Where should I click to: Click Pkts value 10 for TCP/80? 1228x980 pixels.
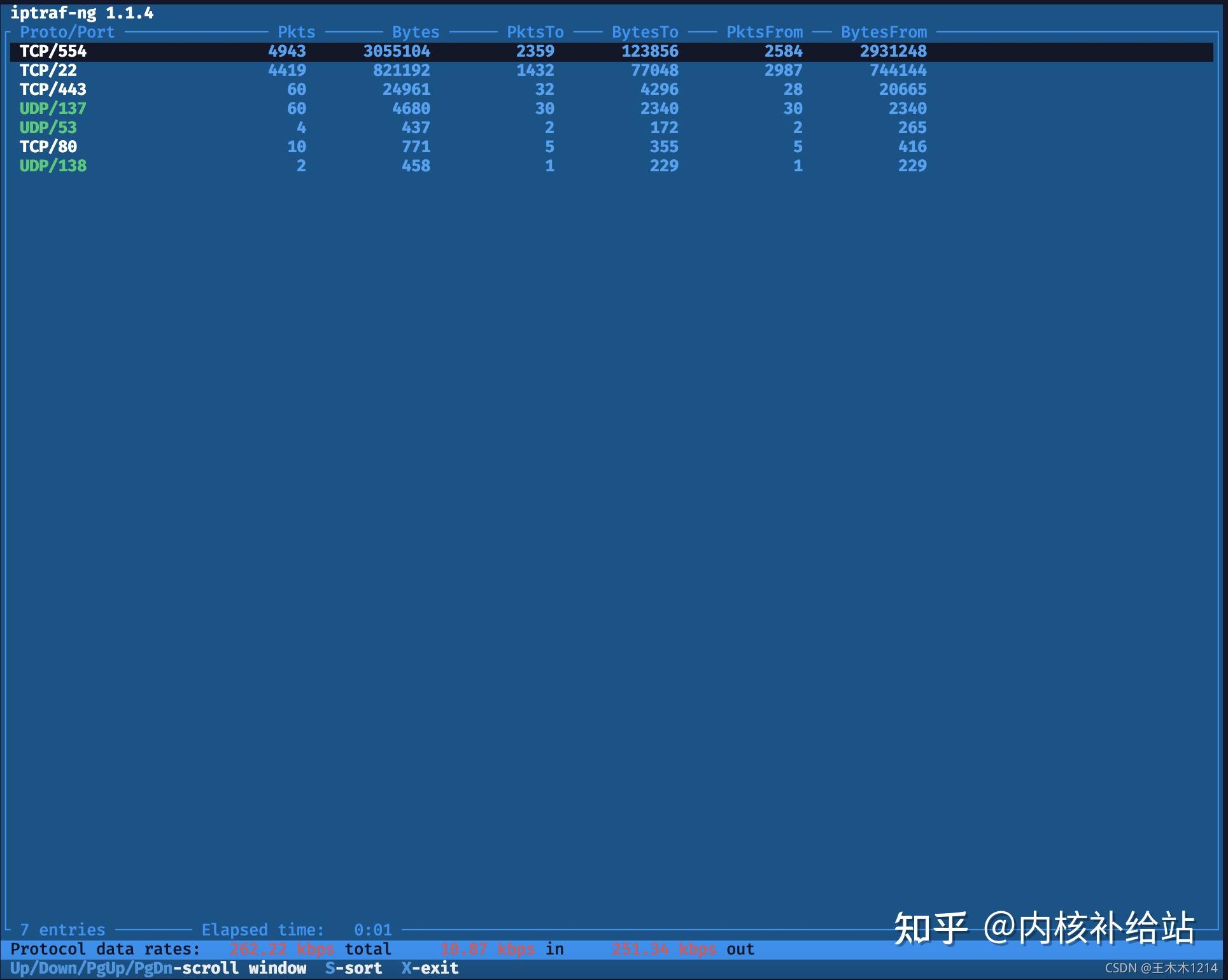[297, 147]
